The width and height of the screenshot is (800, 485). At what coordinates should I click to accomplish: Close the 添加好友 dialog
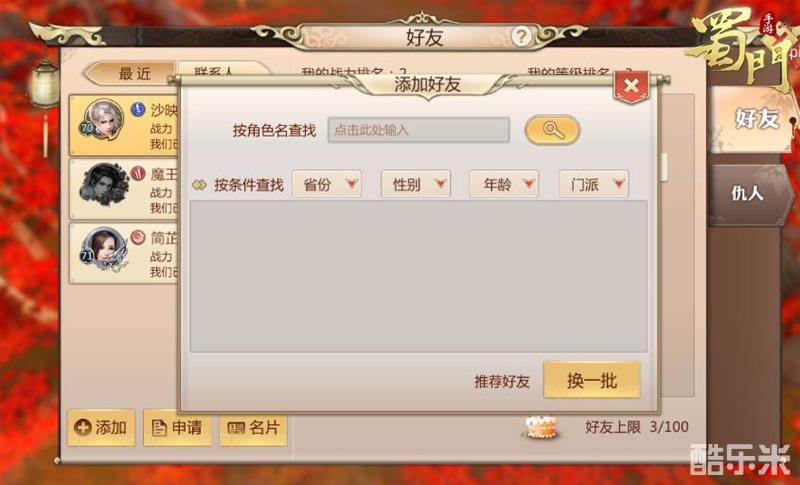(x=631, y=86)
